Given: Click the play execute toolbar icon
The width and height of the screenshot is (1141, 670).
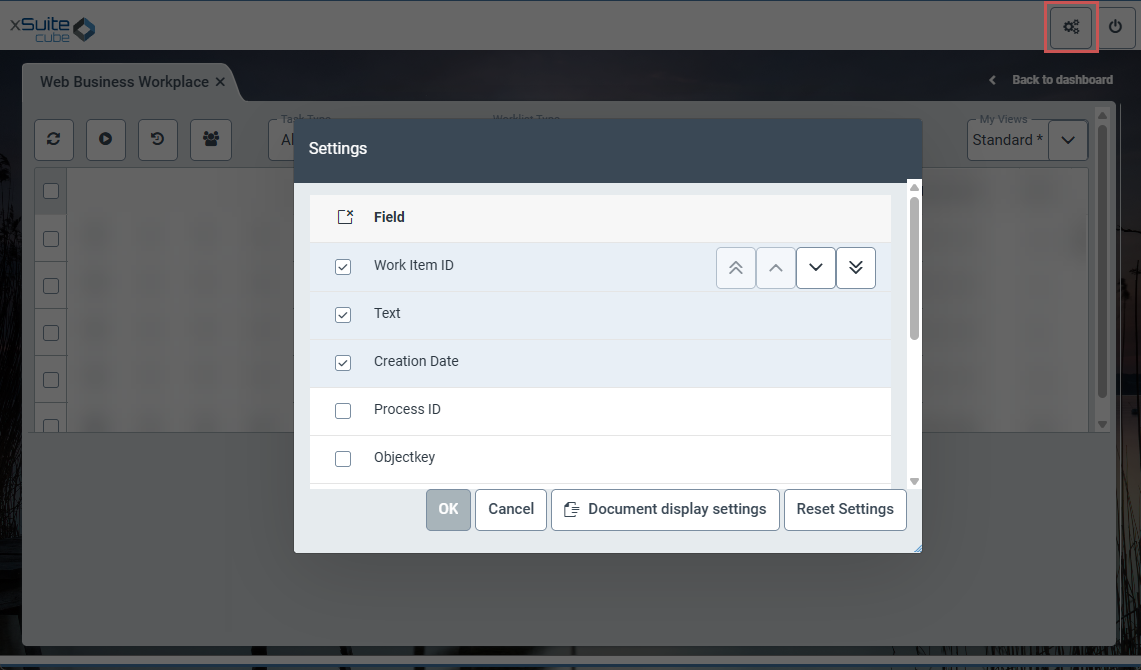Looking at the screenshot, I should click(105, 140).
